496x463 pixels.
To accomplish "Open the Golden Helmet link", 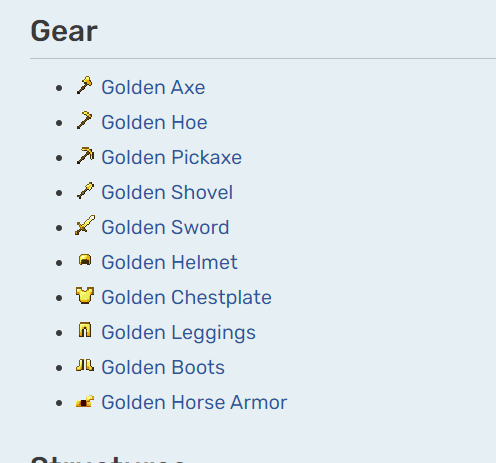I will pyautogui.click(x=169, y=262).
